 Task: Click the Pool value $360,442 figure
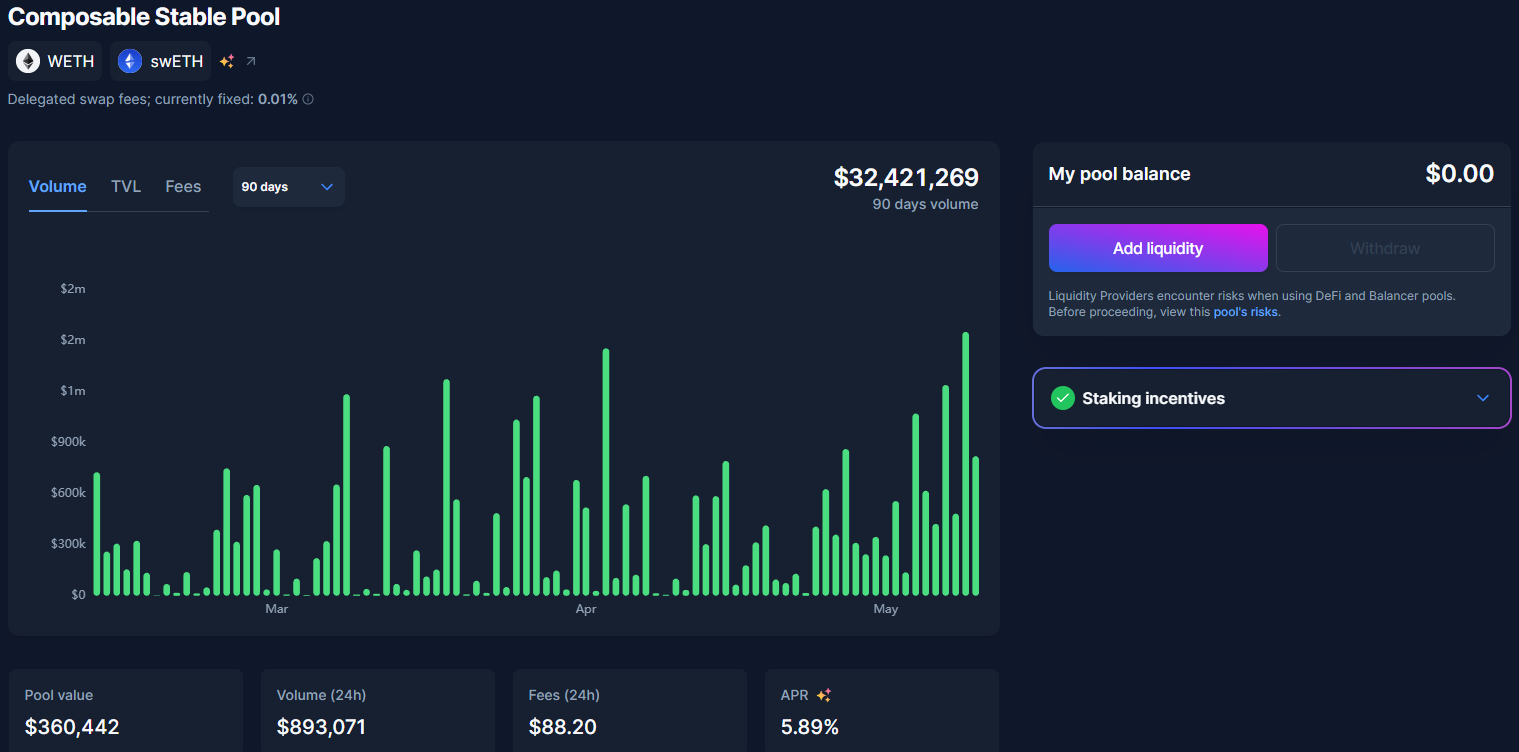[x=72, y=727]
